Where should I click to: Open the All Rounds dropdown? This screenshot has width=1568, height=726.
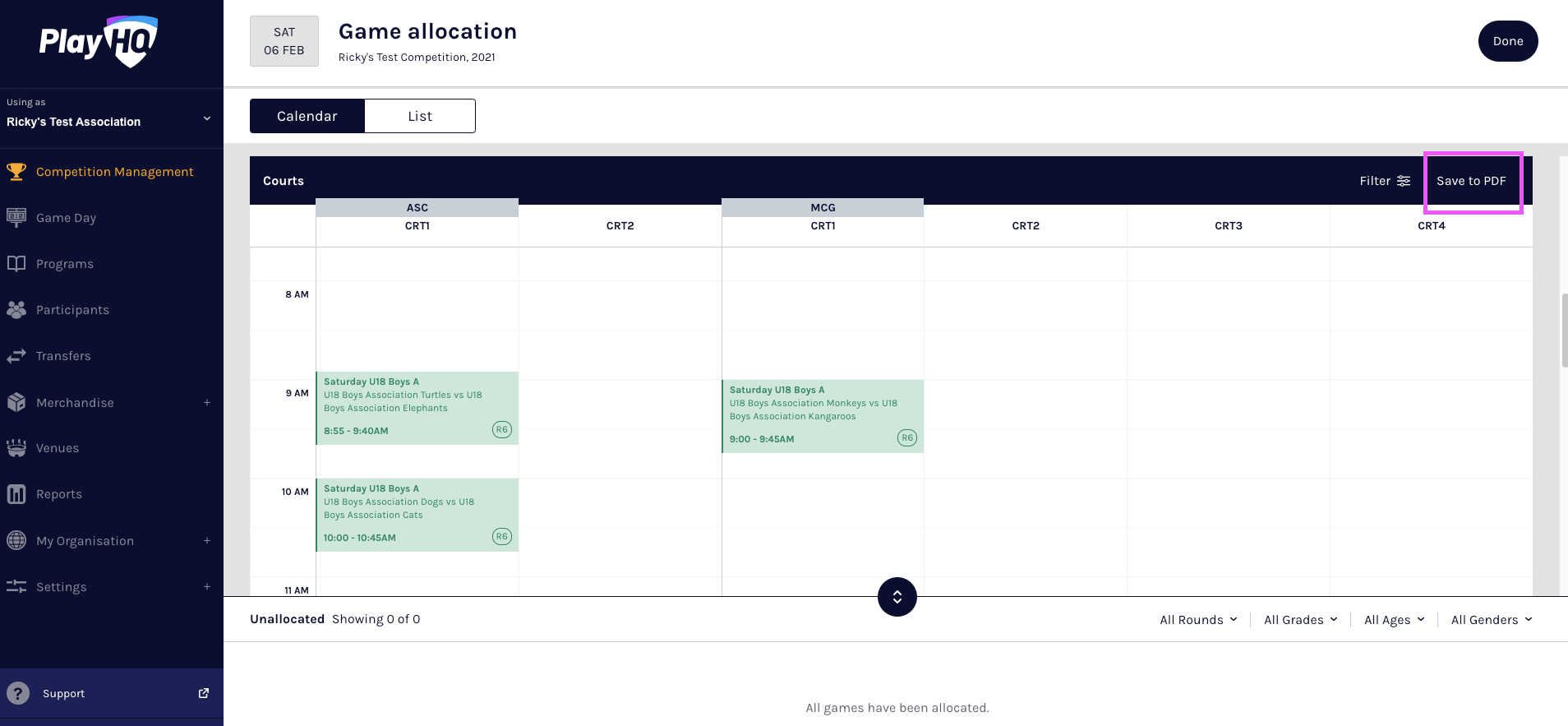pos(1198,620)
